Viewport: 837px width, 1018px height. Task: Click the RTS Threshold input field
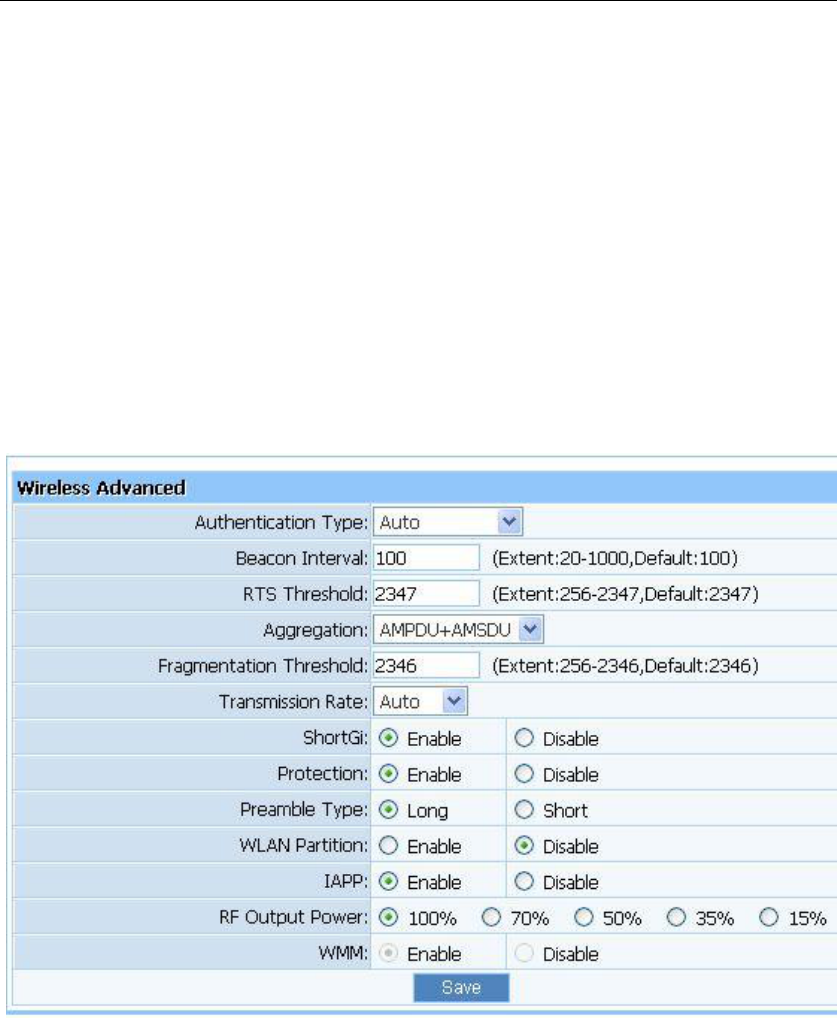coord(426,594)
